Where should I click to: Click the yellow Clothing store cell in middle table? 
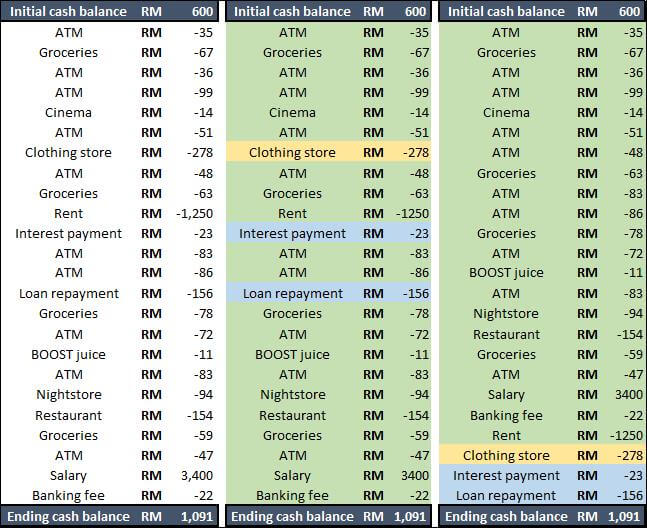pyautogui.click(x=292, y=153)
